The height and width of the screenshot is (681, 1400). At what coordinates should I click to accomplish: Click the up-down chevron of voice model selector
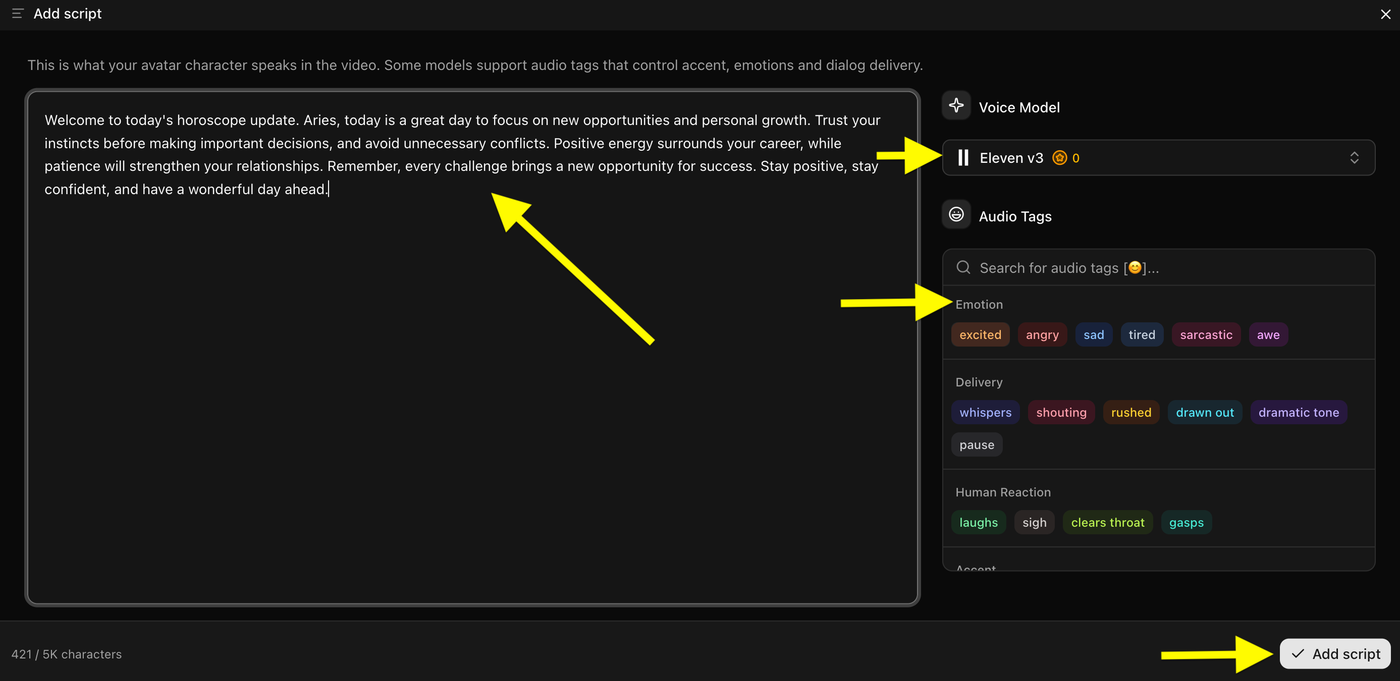tap(1354, 158)
